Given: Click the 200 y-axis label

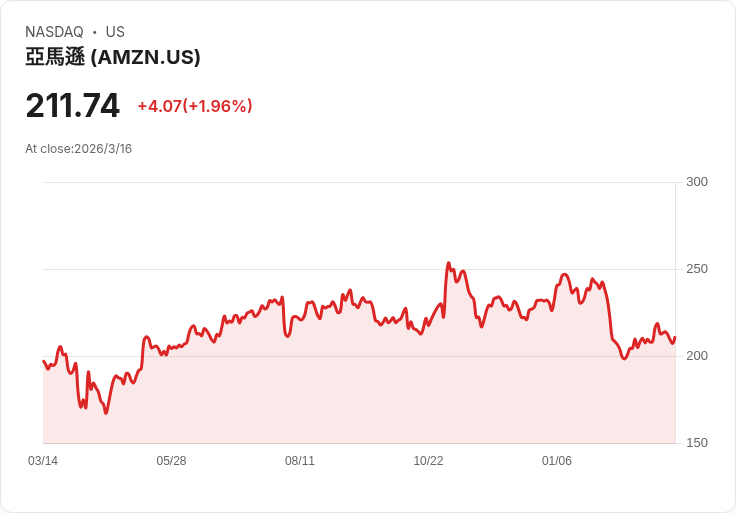Looking at the screenshot, I should (697, 356).
